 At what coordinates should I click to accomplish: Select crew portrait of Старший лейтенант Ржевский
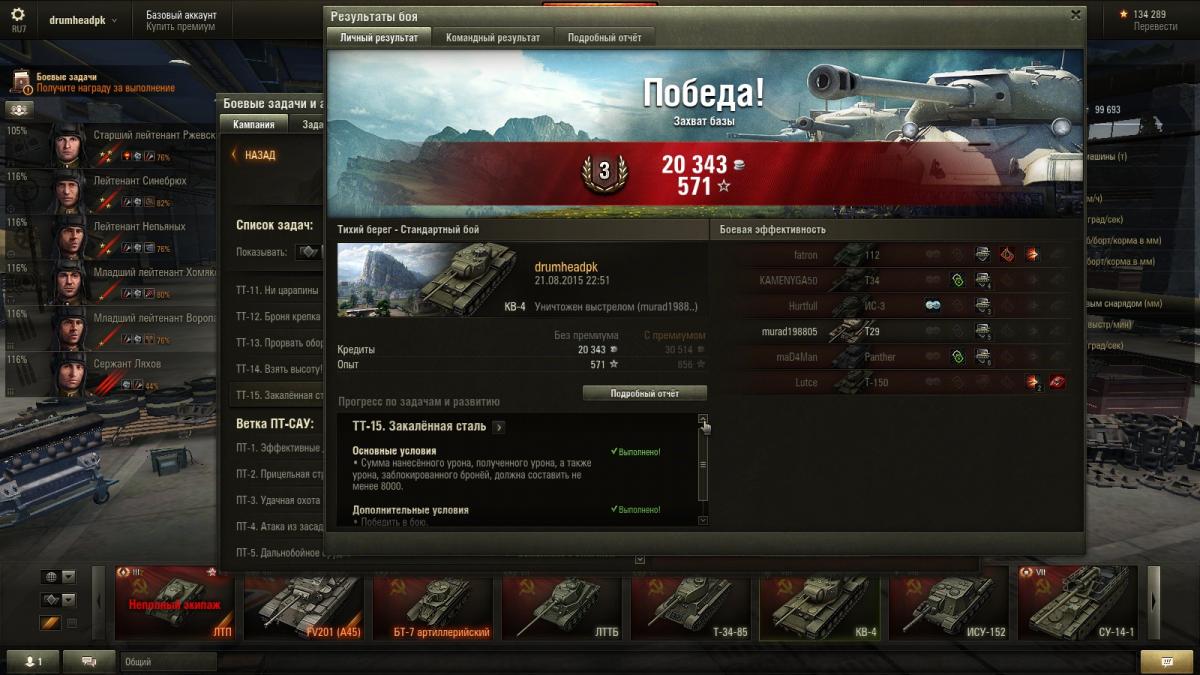tap(69, 145)
